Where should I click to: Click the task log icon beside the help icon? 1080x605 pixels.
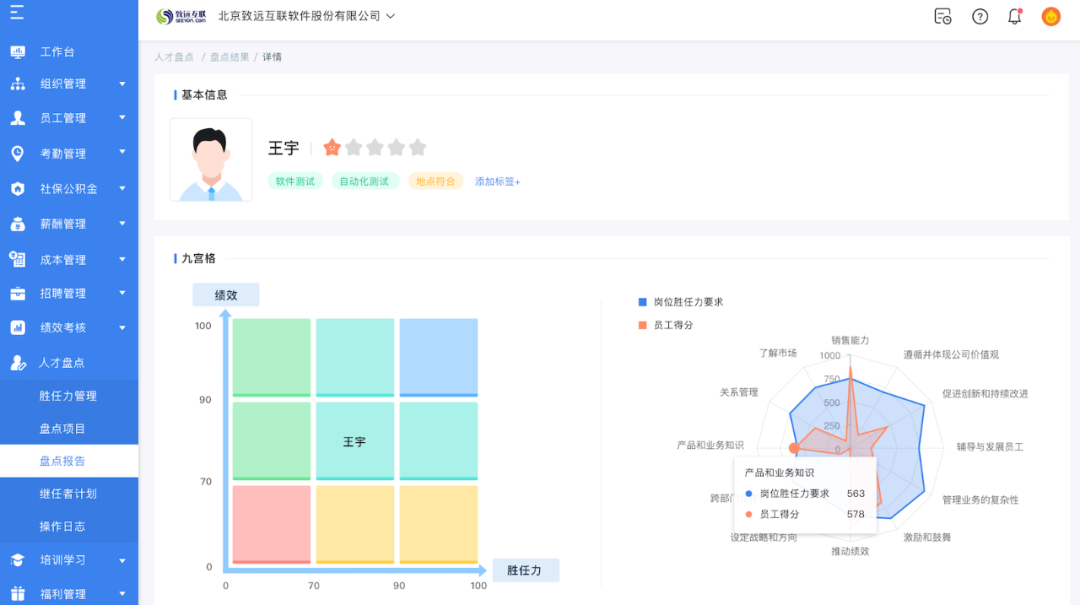[x=941, y=16]
